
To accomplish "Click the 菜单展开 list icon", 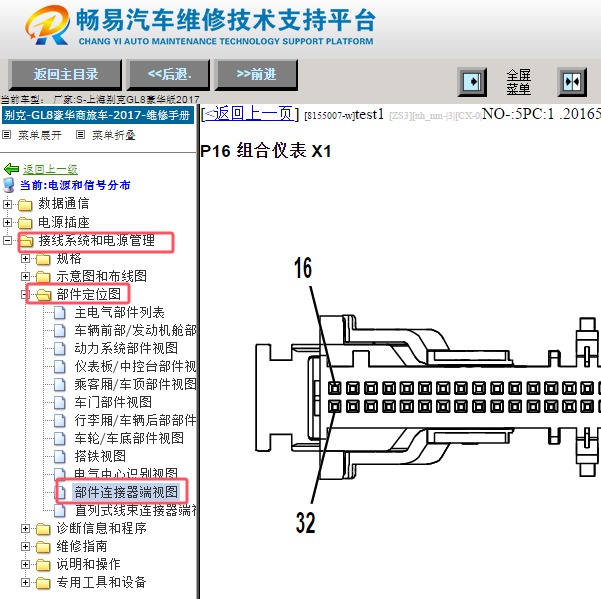I will point(7,135).
